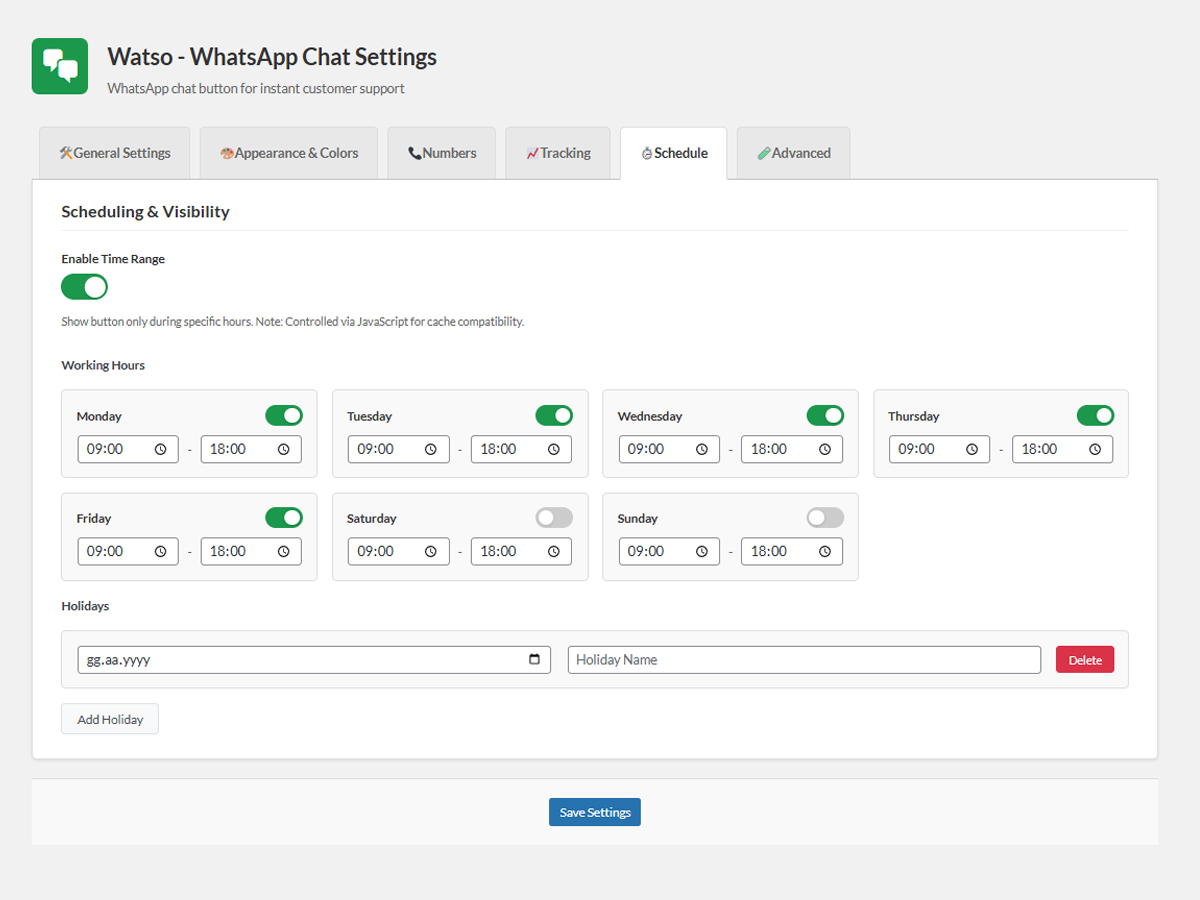Image resolution: width=1200 pixels, height=900 pixels.
Task: Open clock picker for Tuesday end time
Action: (x=554, y=450)
